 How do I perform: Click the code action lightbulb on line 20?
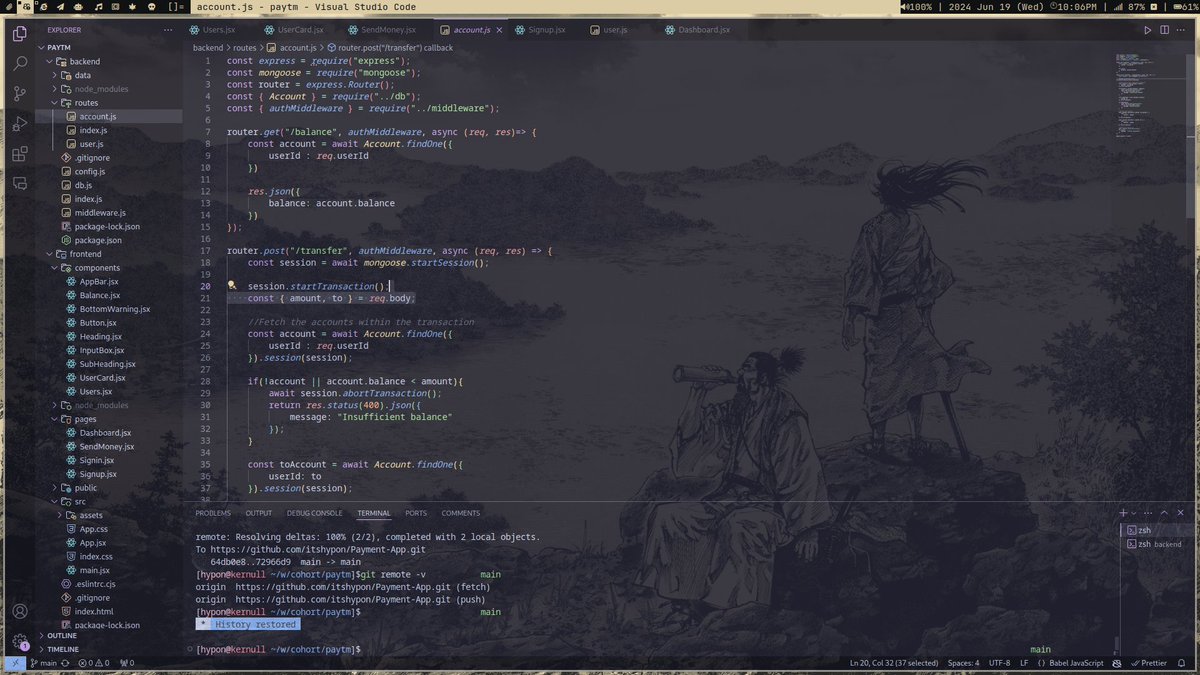coord(232,286)
